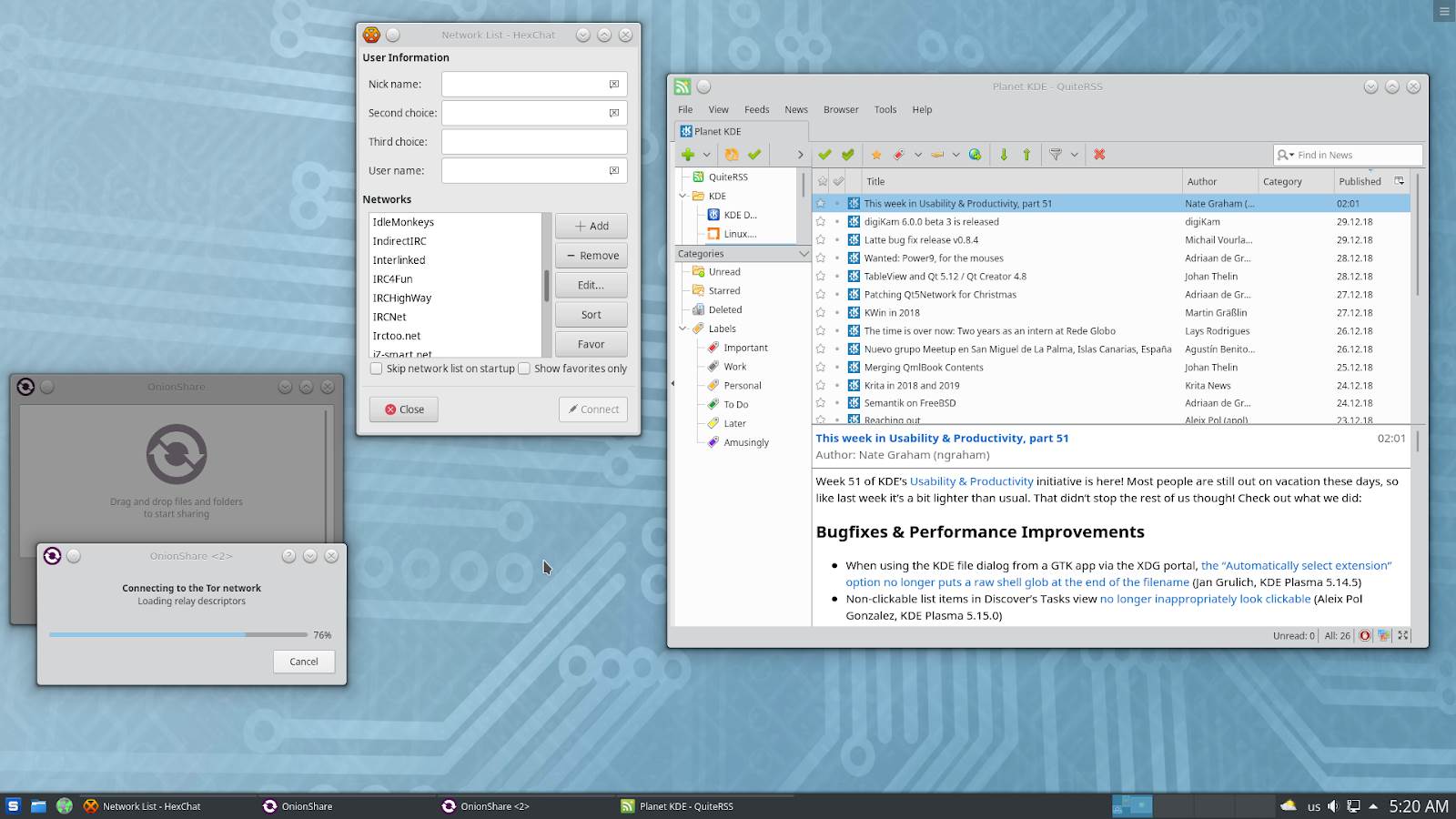Click the star icon in the news toolbar

pos(876,155)
